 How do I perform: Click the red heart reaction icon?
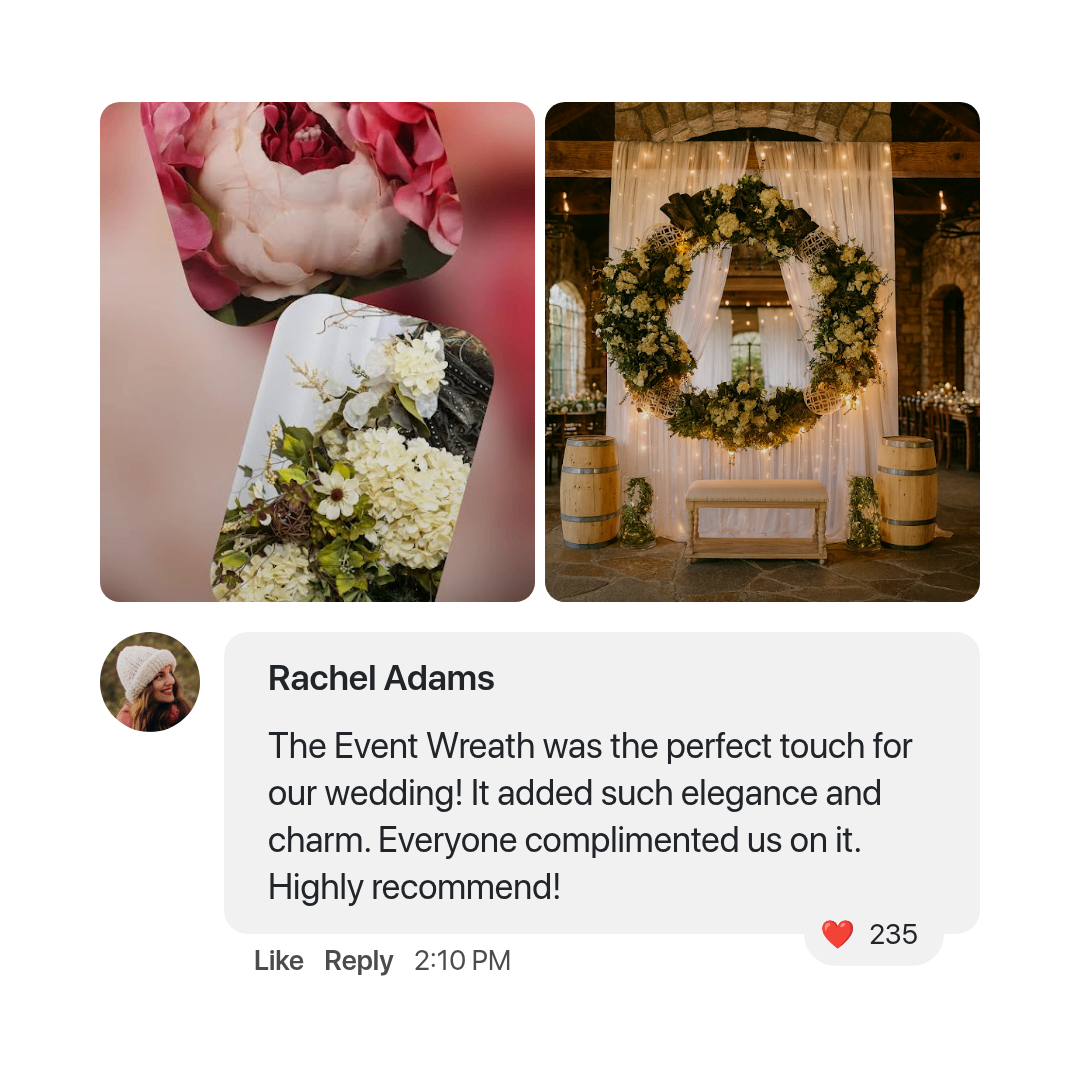(x=837, y=935)
